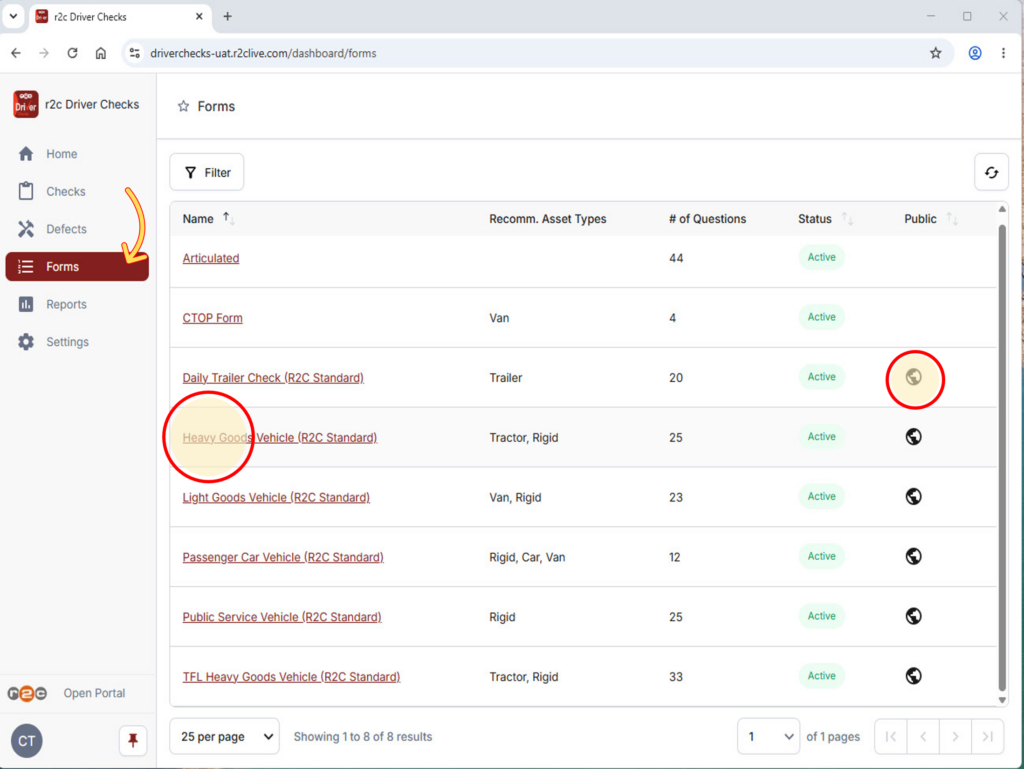Open Checks in sidebar

[x=77, y=191]
